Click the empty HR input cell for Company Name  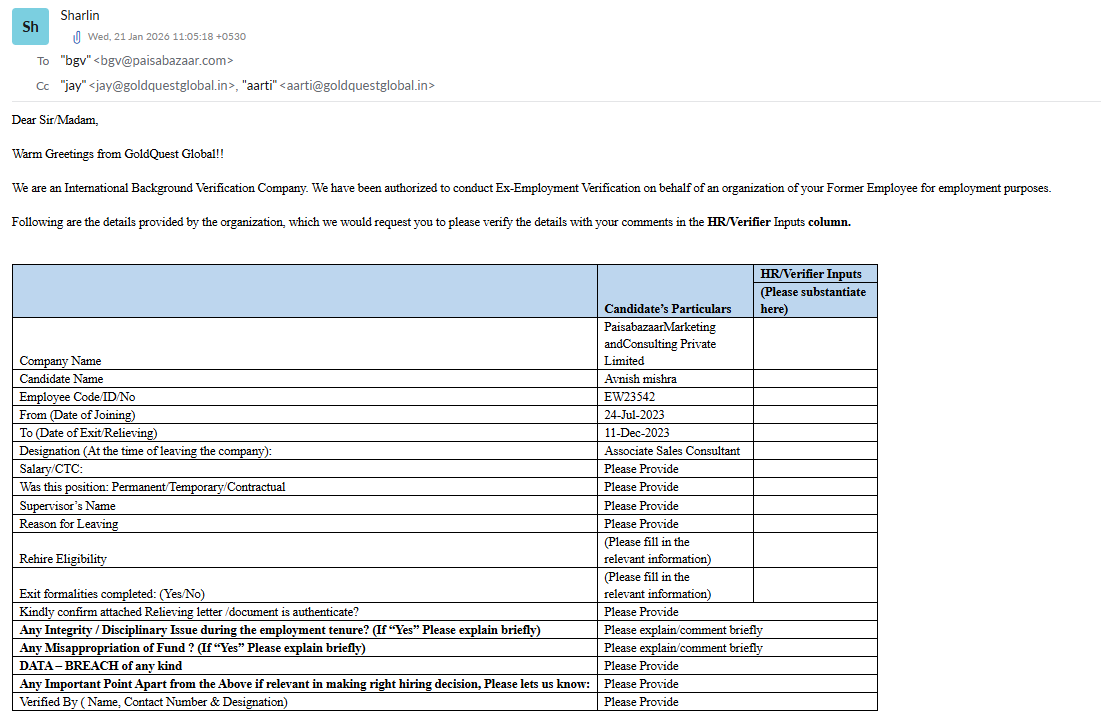pyautogui.click(x=814, y=343)
